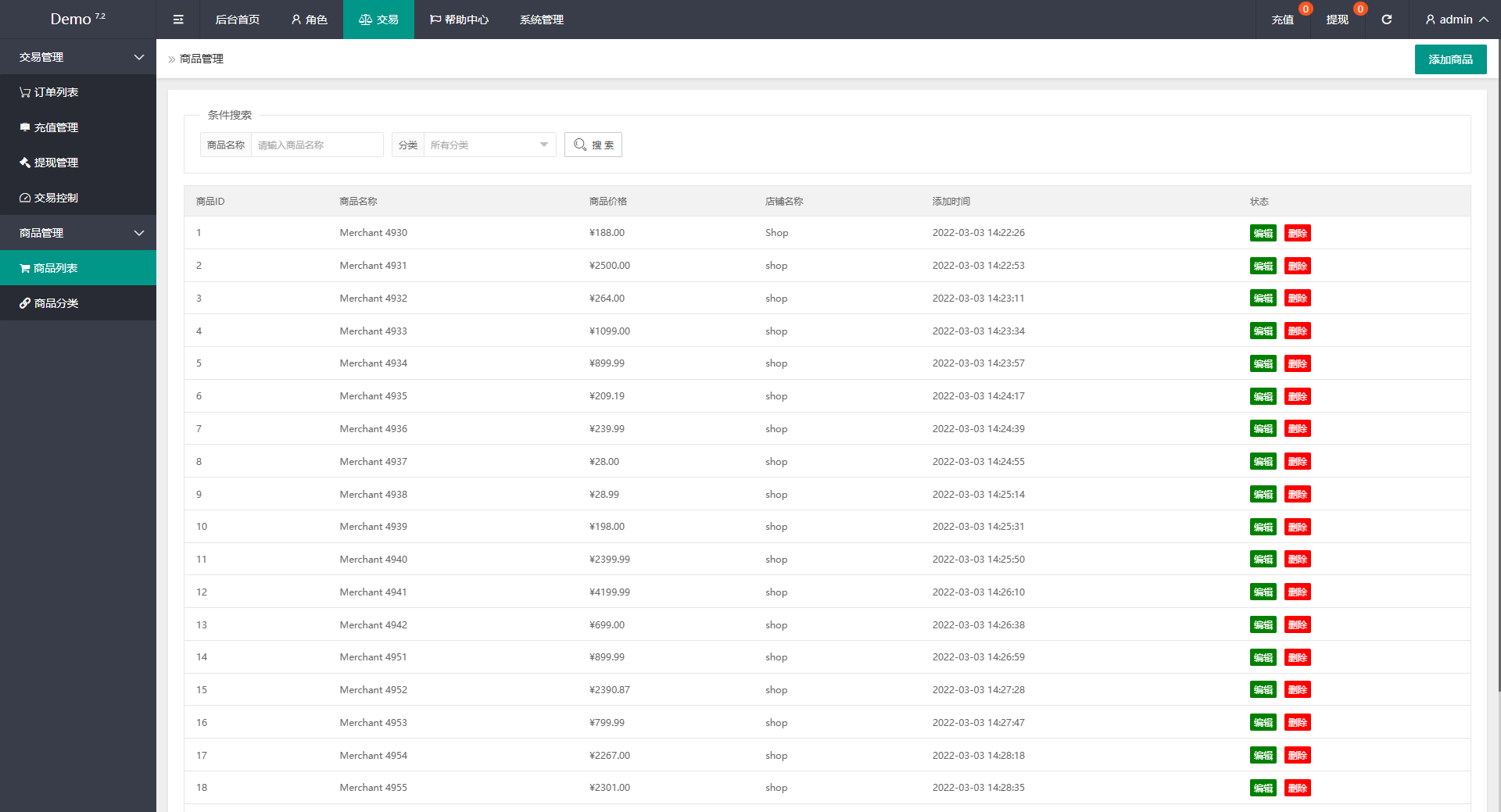Open 交易控制 with the gauge icon
This screenshot has width=1501, height=812.
tap(48, 198)
